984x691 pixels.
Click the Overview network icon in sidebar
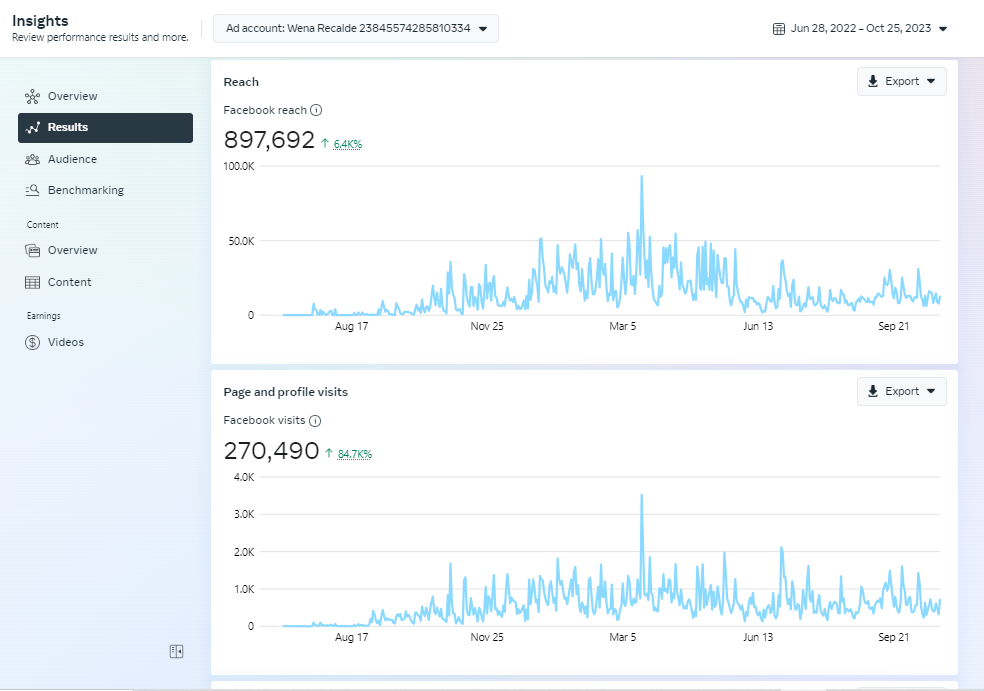point(32,96)
